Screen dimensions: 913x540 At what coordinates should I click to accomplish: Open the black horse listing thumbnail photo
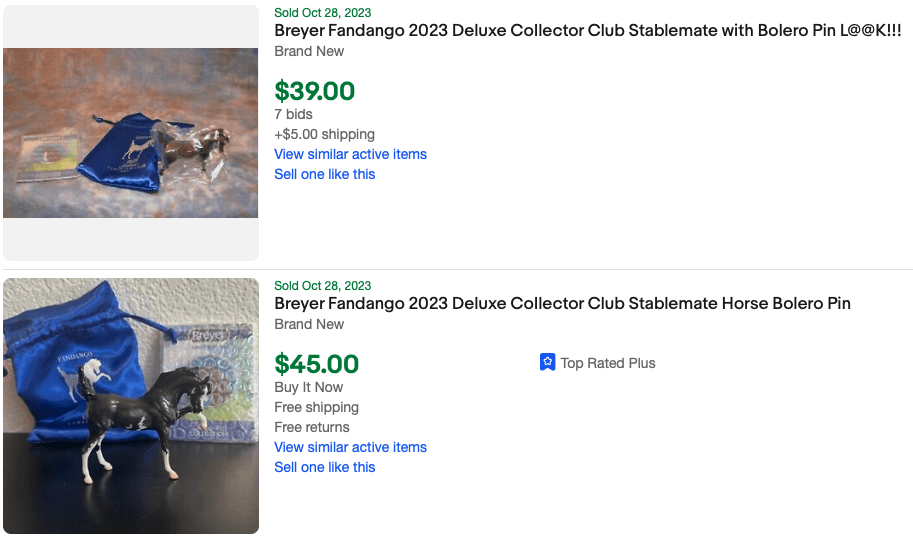coord(131,405)
